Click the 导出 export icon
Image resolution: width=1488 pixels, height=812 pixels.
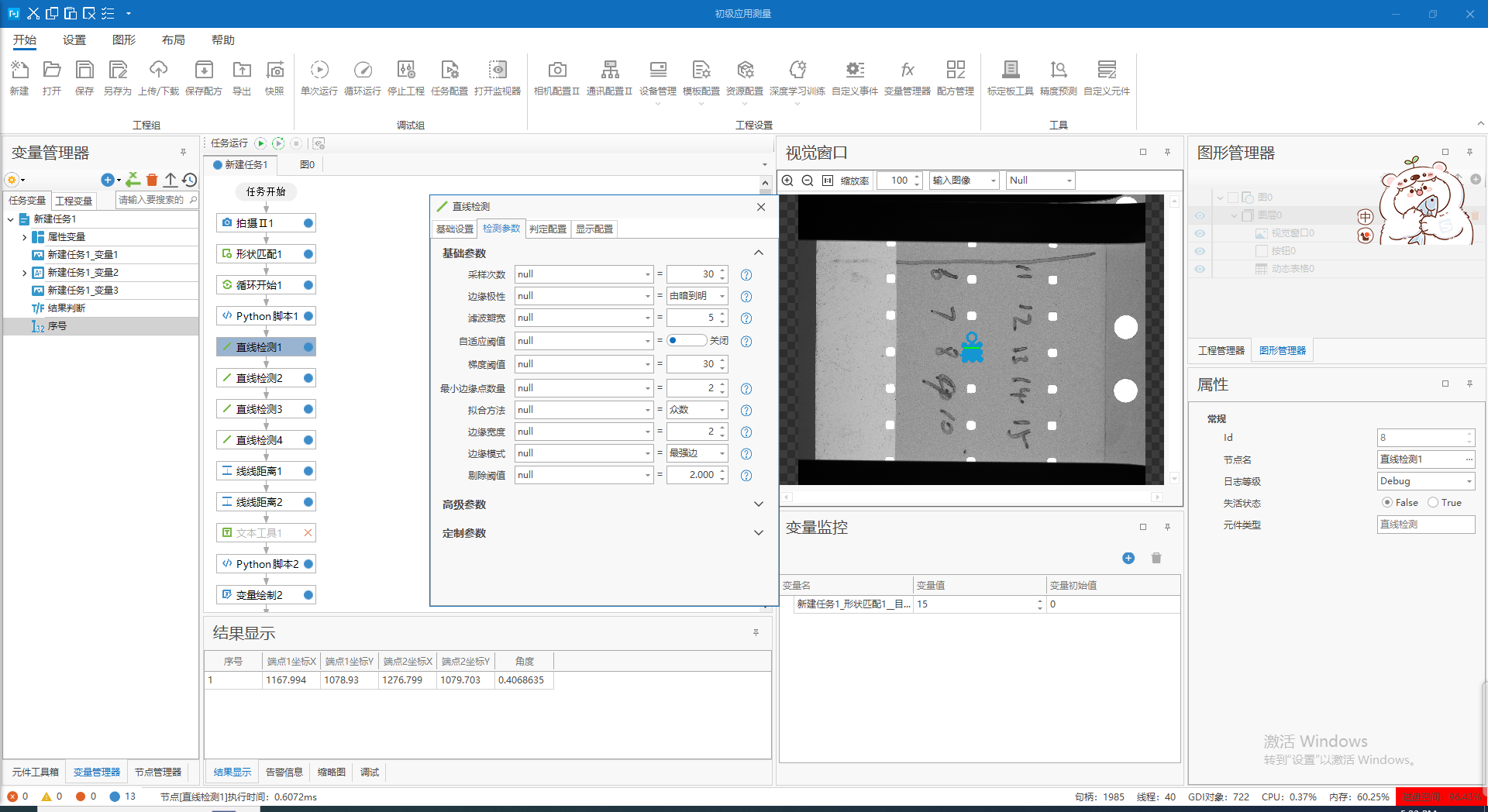pyautogui.click(x=242, y=77)
